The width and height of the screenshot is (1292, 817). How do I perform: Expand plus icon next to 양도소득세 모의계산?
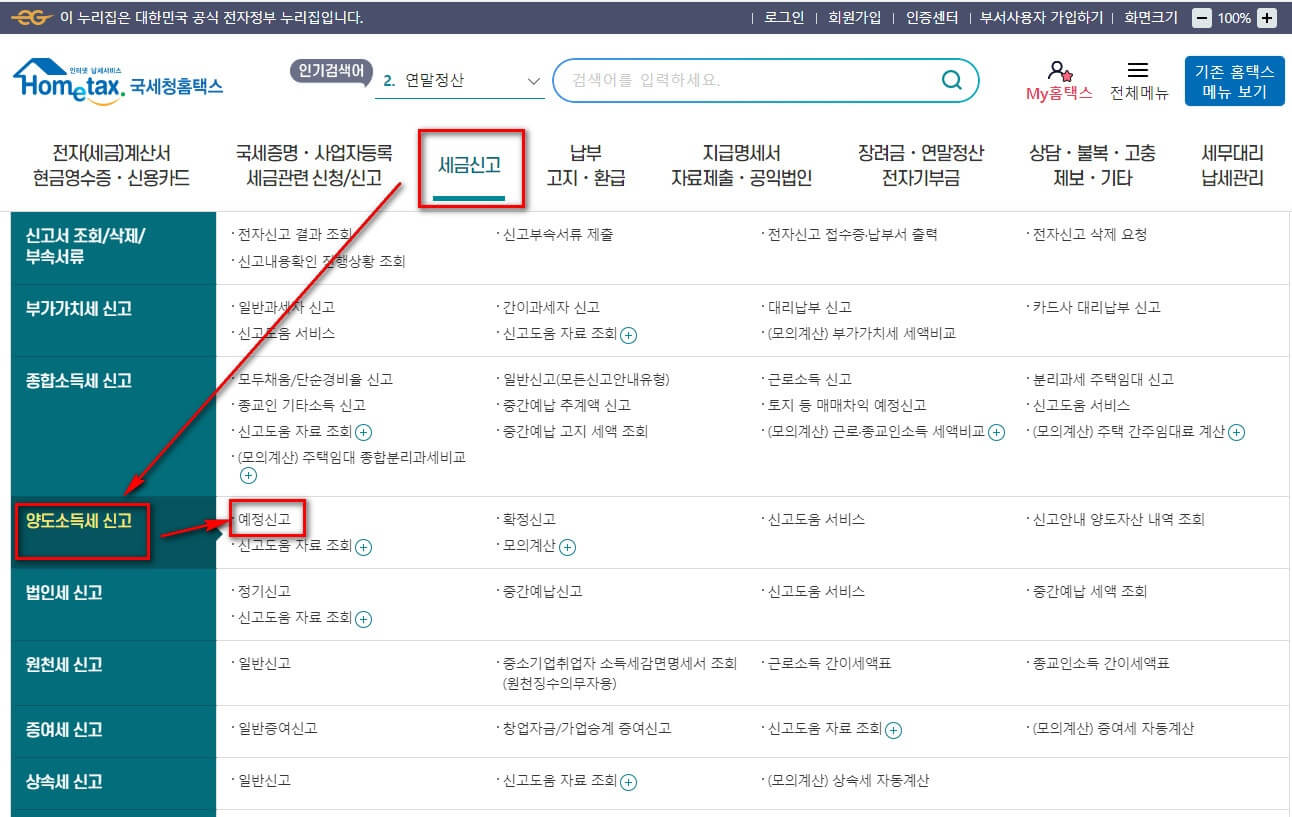click(x=567, y=547)
